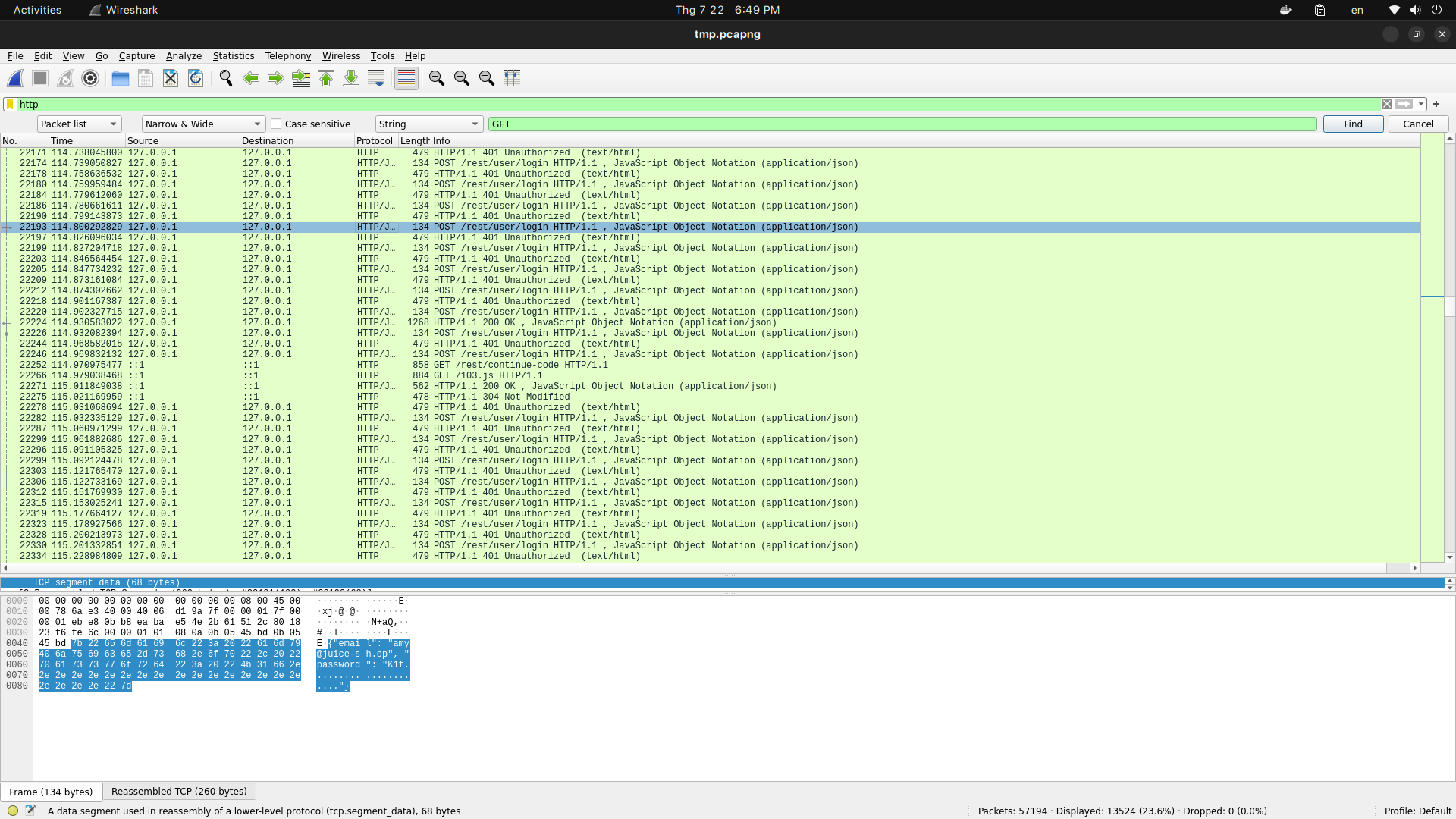Adjust the system volume from the top bar
1456x819 pixels.
[1415, 10]
